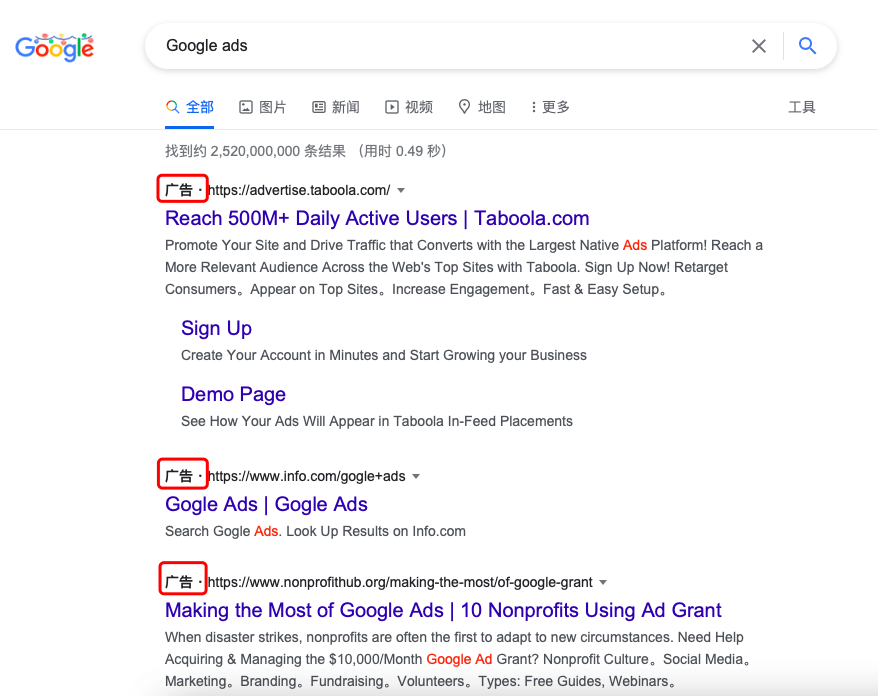Switch to the 视频 videos tab
Image resolution: width=878 pixels, height=696 pixels.
[x=409, y=107]
